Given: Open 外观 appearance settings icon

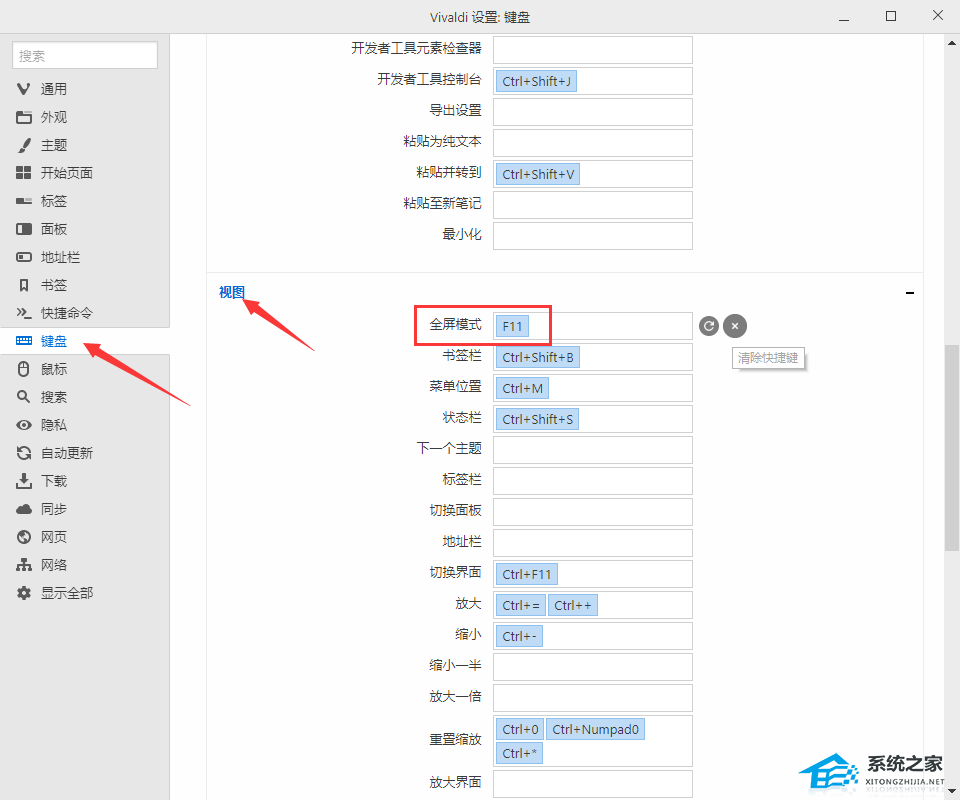Looking at the screenshot, I should (24, 117).
